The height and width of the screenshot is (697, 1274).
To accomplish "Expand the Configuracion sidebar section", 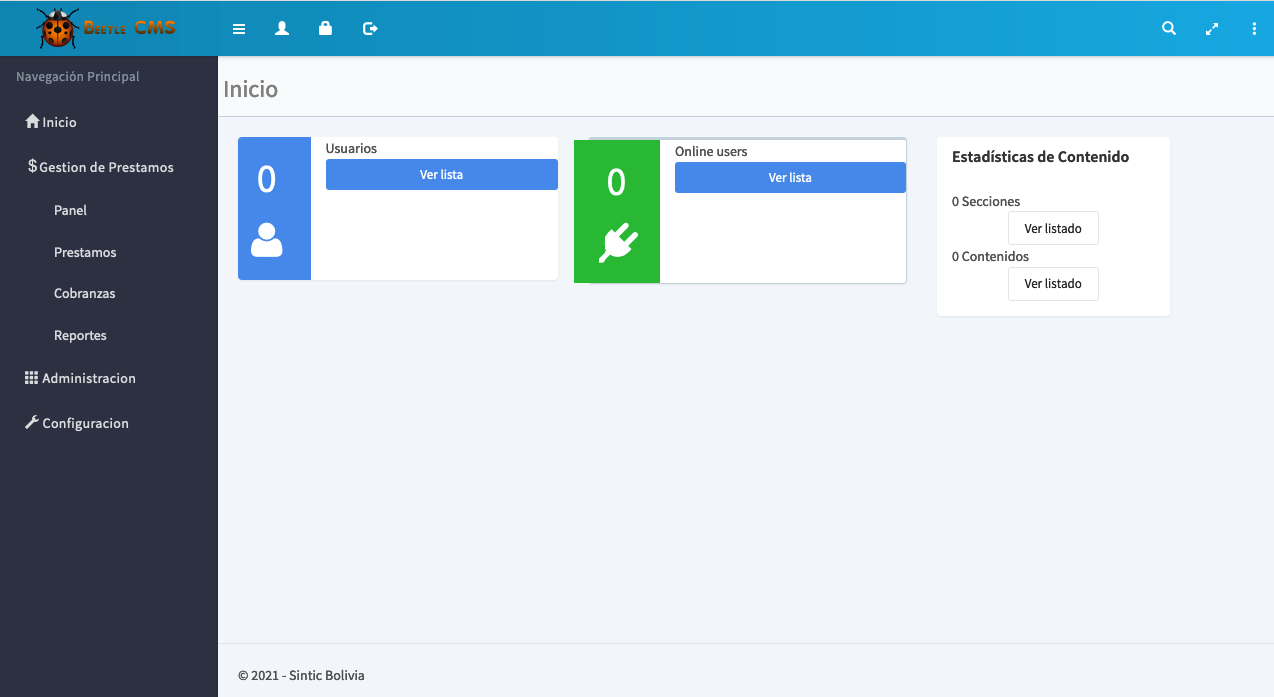I will coord(85,423).
